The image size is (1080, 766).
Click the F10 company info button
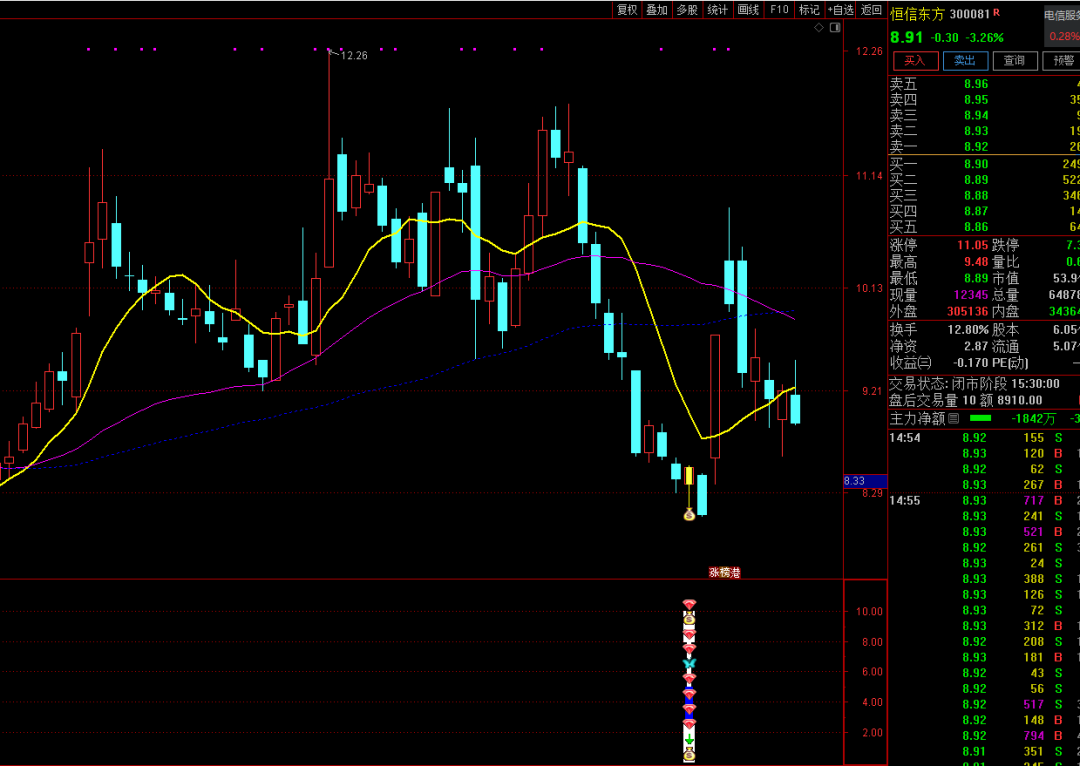pos(779,10)
